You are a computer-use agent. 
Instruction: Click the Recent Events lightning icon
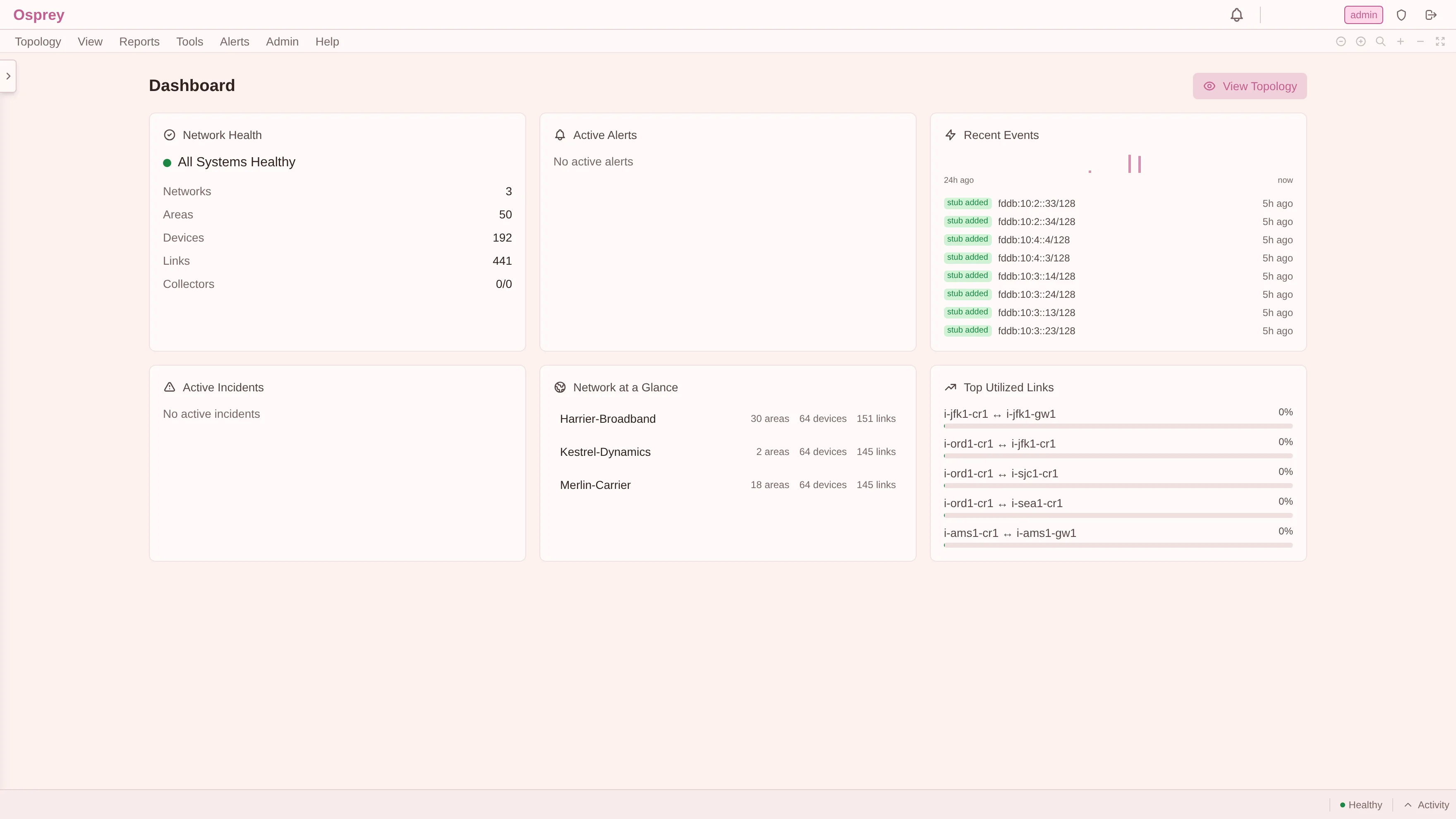coord(951,135)
